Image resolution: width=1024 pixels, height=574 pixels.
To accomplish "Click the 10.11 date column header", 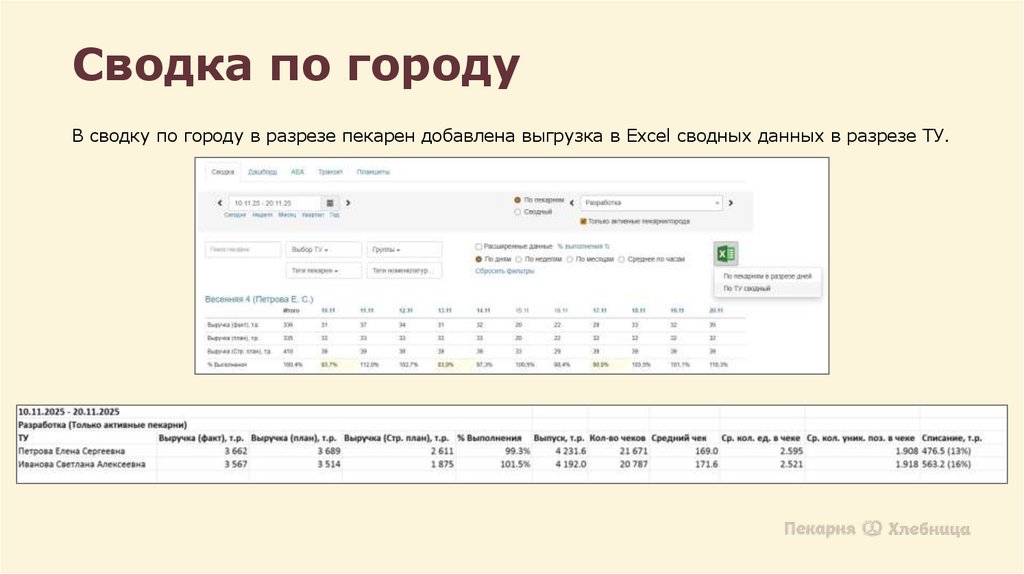I will [328, 311].
